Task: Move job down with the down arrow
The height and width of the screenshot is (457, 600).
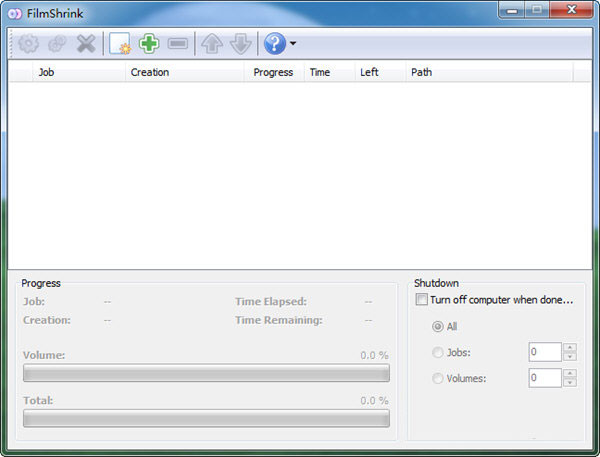Action: pos(241,44)
